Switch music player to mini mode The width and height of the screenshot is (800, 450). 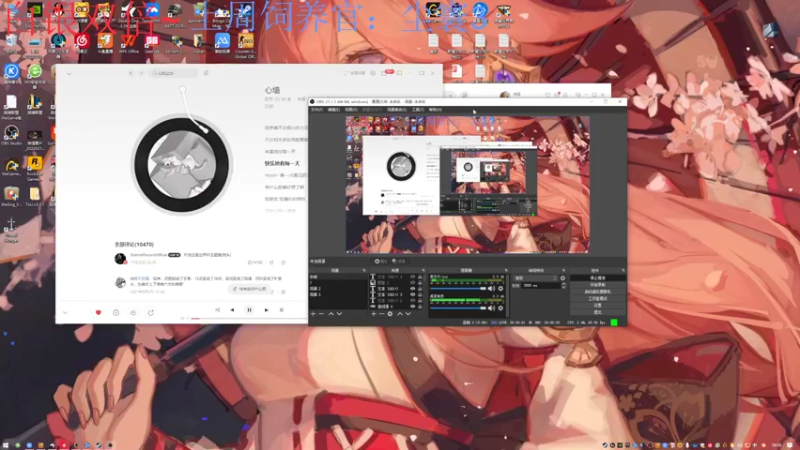pyautogui.click(x=399, y=73)
